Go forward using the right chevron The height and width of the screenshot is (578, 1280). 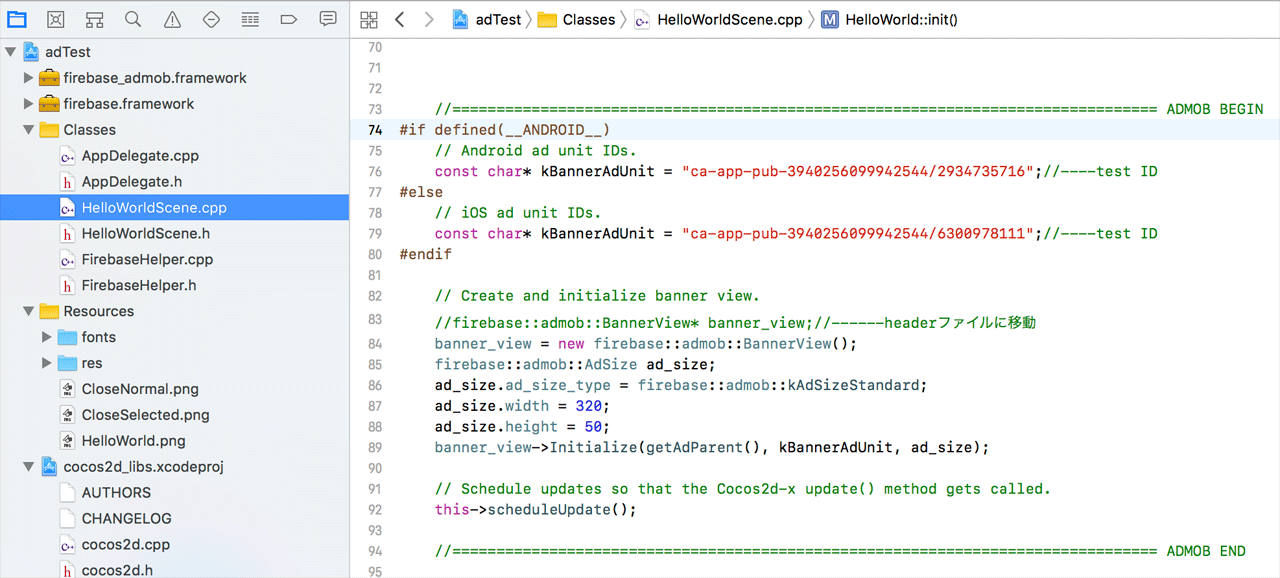point(429,19)
